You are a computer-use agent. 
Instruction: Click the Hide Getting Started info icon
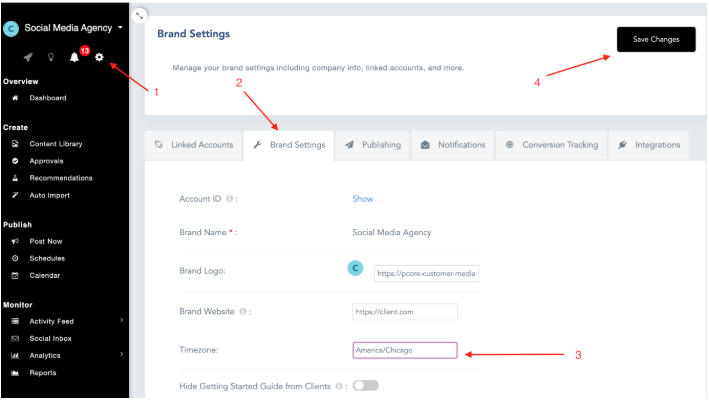coord(340,386)
